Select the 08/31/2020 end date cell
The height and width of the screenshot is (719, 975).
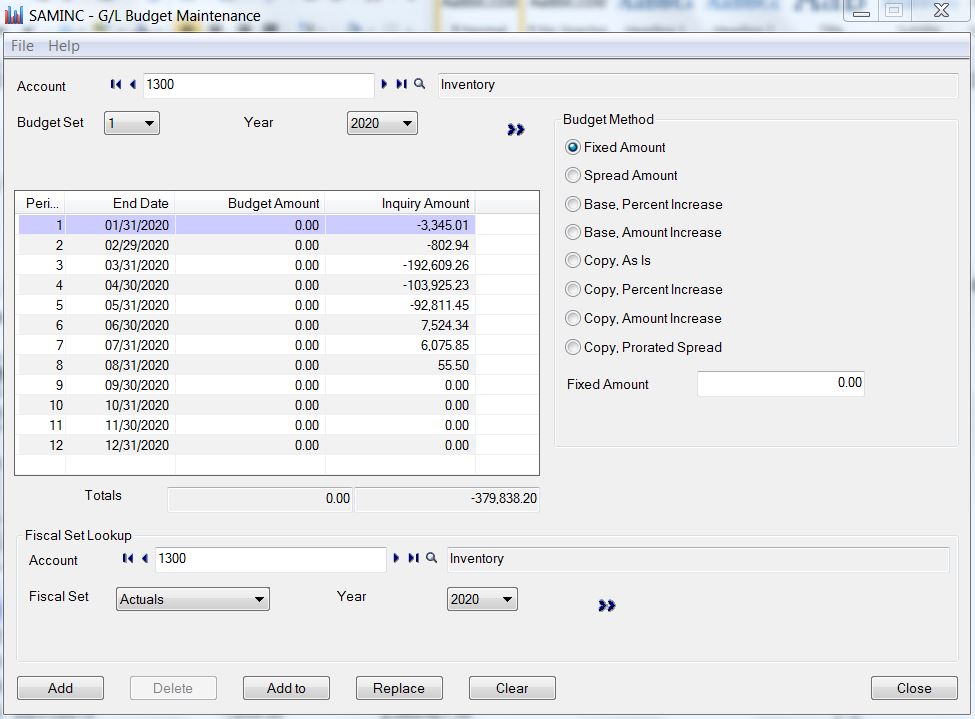click(x=121, y=365)
